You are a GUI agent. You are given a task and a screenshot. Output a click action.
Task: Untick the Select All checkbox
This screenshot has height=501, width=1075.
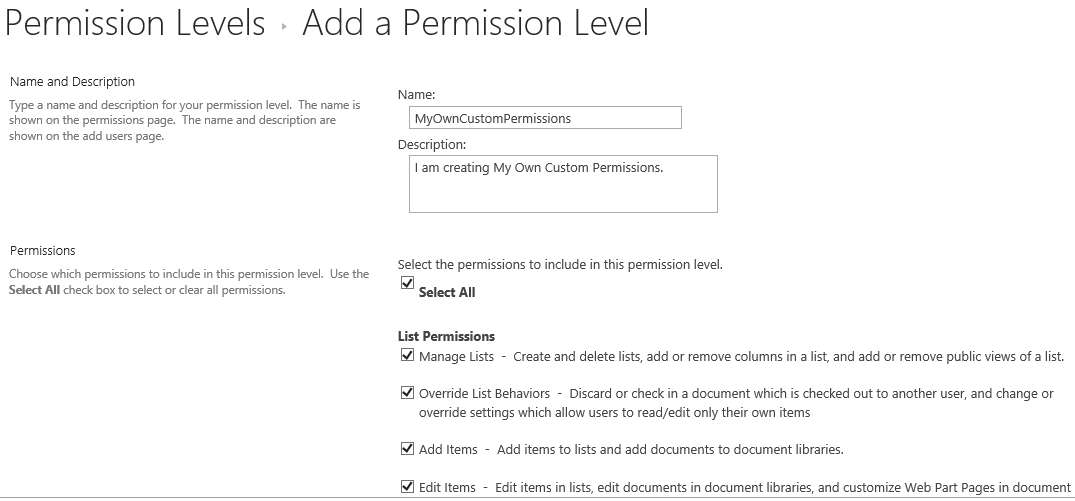click(x=407, y=283)
